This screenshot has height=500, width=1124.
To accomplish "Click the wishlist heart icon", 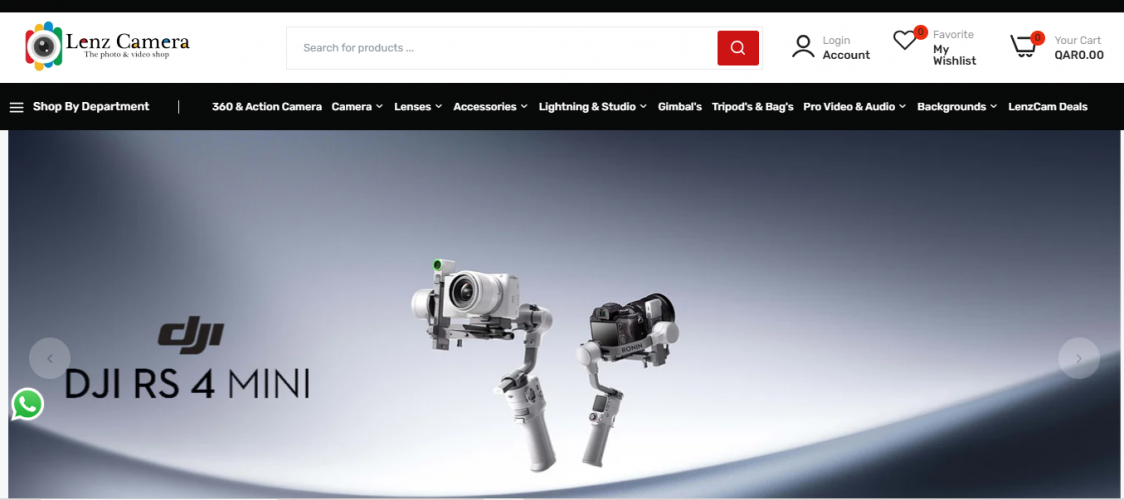I will click(x=904, y=40).
